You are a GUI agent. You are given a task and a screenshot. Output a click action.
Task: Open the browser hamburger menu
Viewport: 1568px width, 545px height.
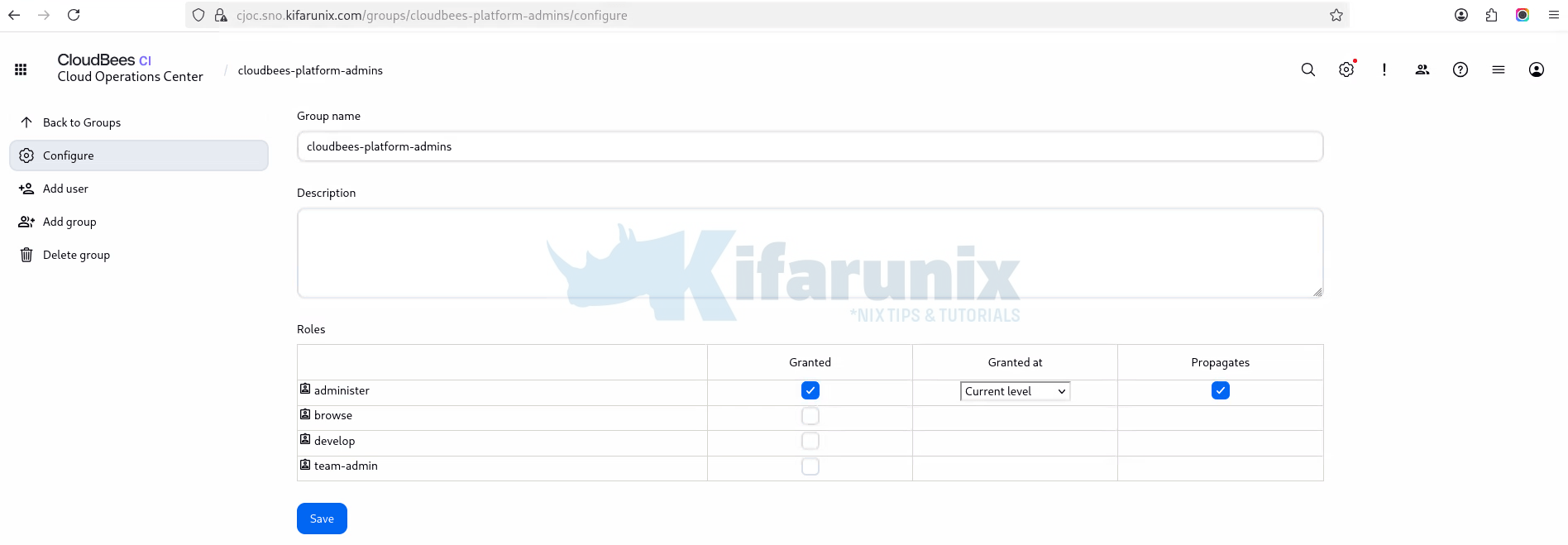(1553, 15)
